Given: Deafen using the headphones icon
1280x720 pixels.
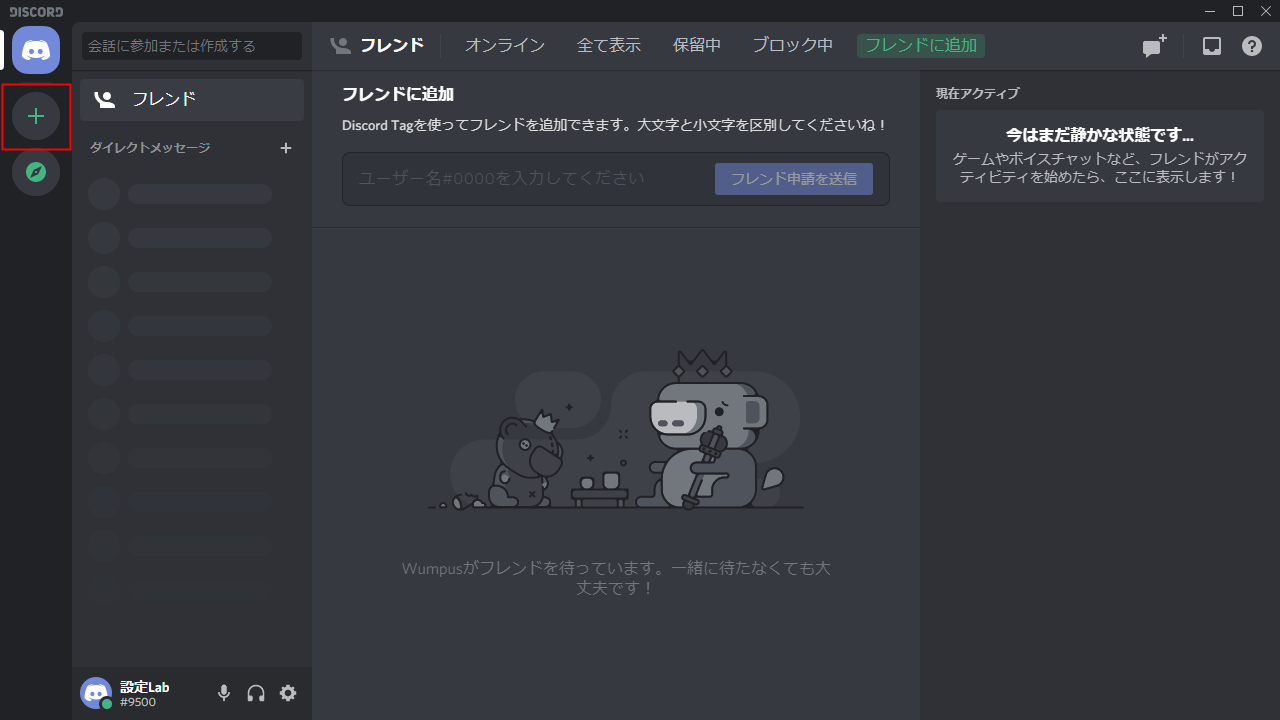Looking at the screenshot, I should (256, 693).
